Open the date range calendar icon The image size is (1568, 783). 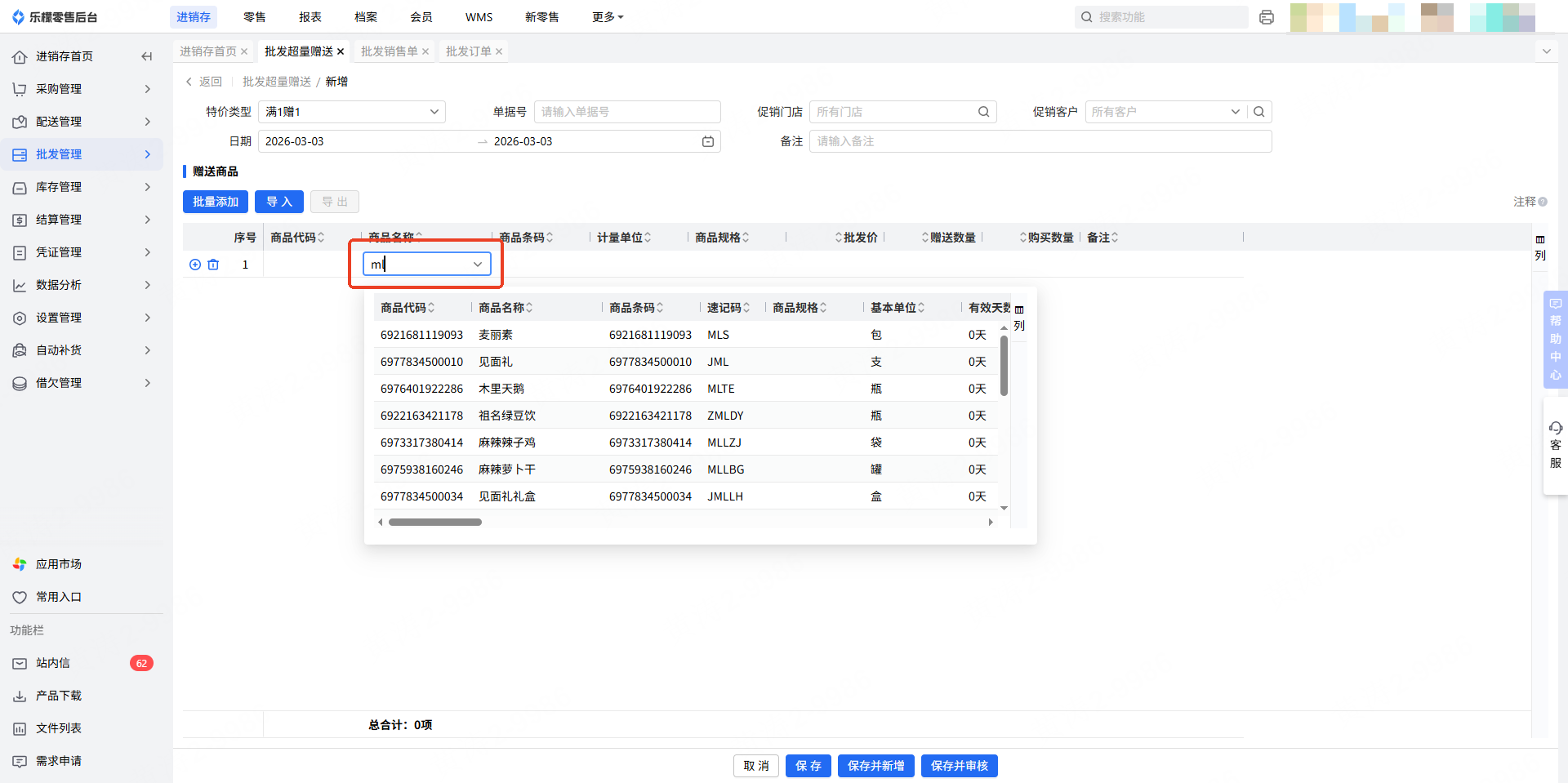point(708,141)
